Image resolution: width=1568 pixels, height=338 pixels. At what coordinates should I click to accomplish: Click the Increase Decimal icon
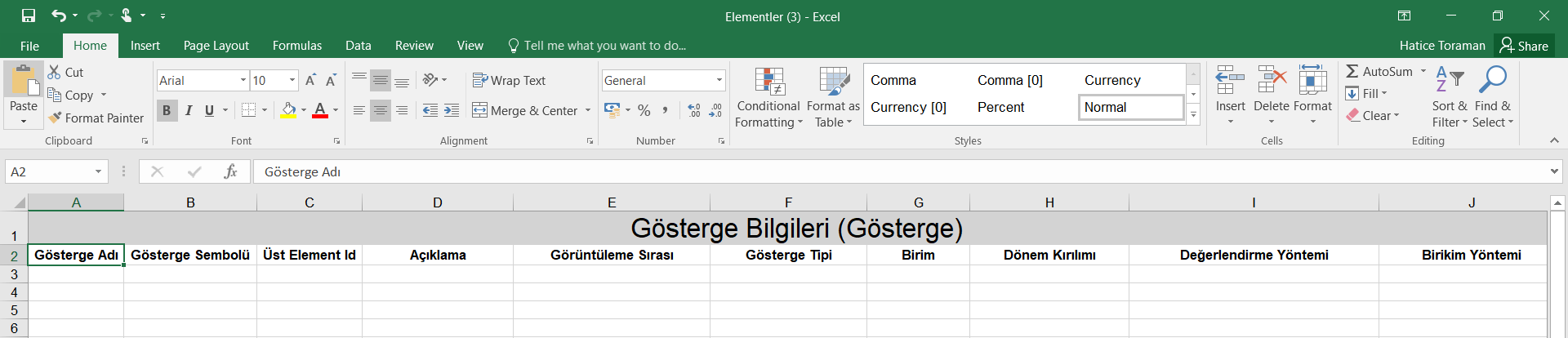694,110
